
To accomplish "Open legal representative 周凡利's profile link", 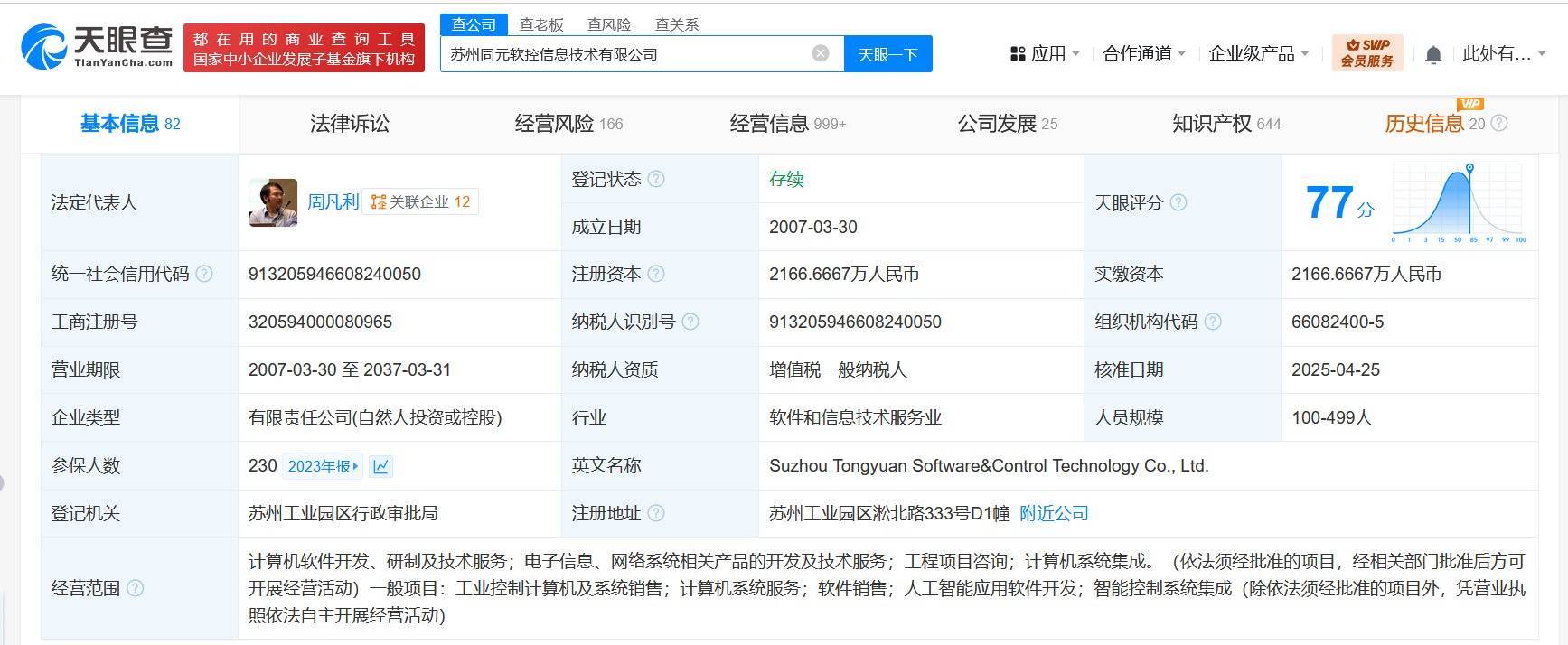I will pyautogui.click(x=333, y=201).
